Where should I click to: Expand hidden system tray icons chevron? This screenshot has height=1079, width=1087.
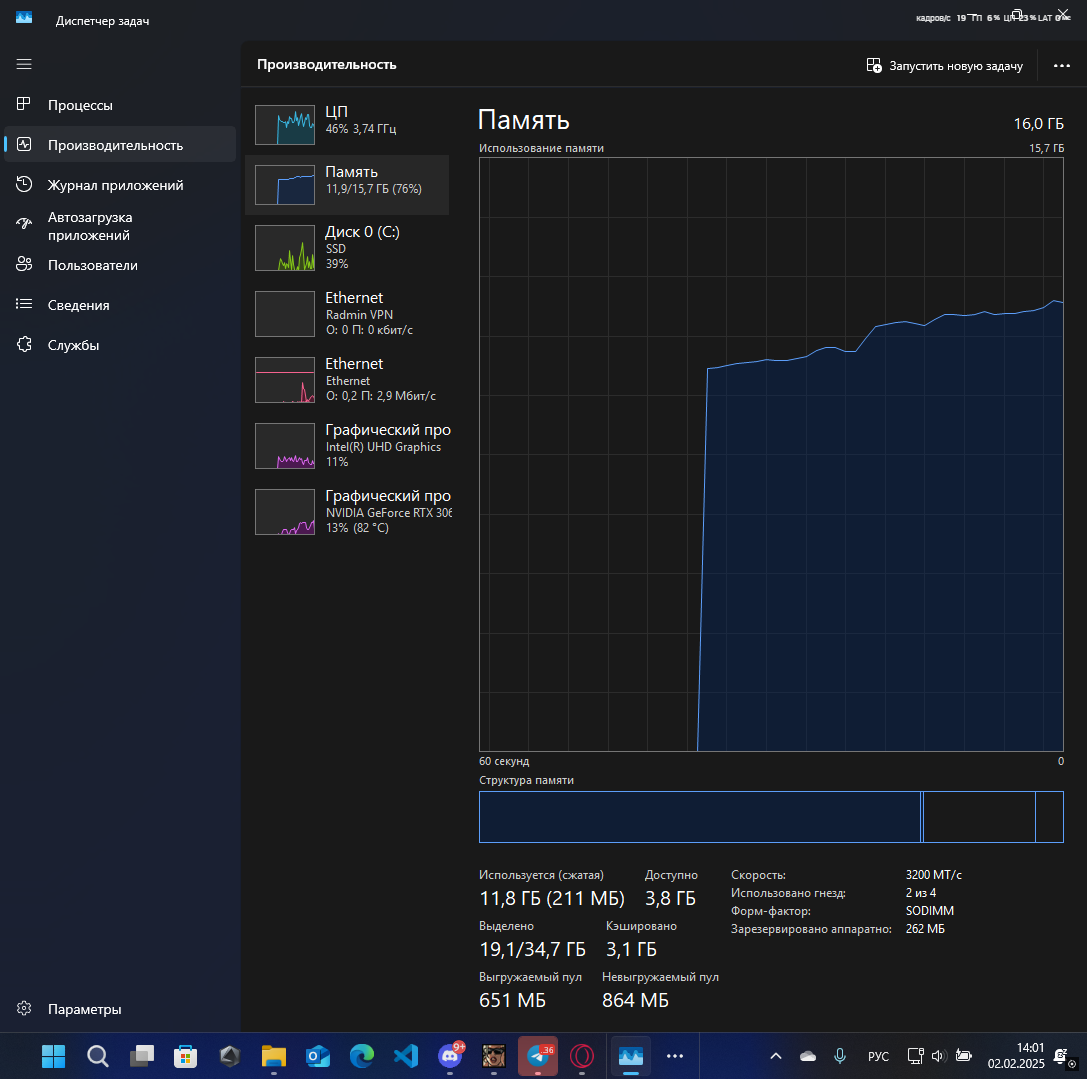pyautogui.click(x=775, y=1056)
